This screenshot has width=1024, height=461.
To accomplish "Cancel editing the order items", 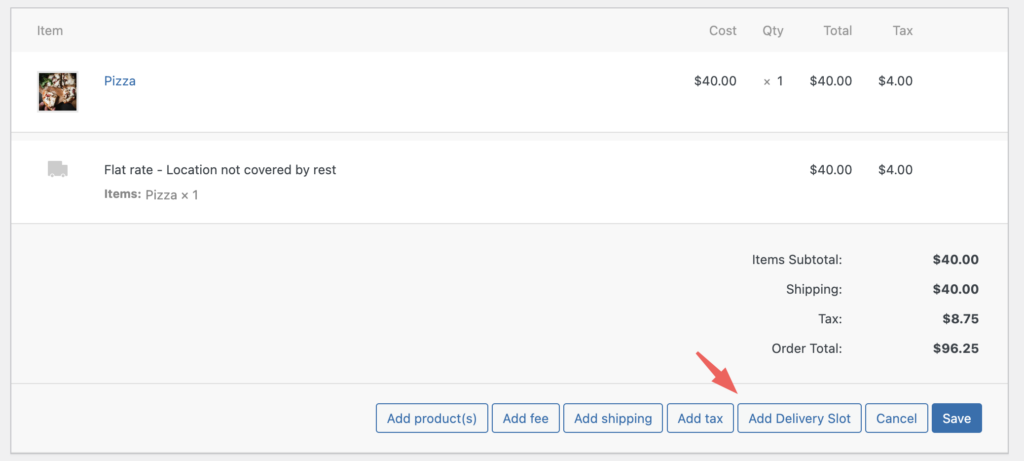I will (x=896, y=418).
